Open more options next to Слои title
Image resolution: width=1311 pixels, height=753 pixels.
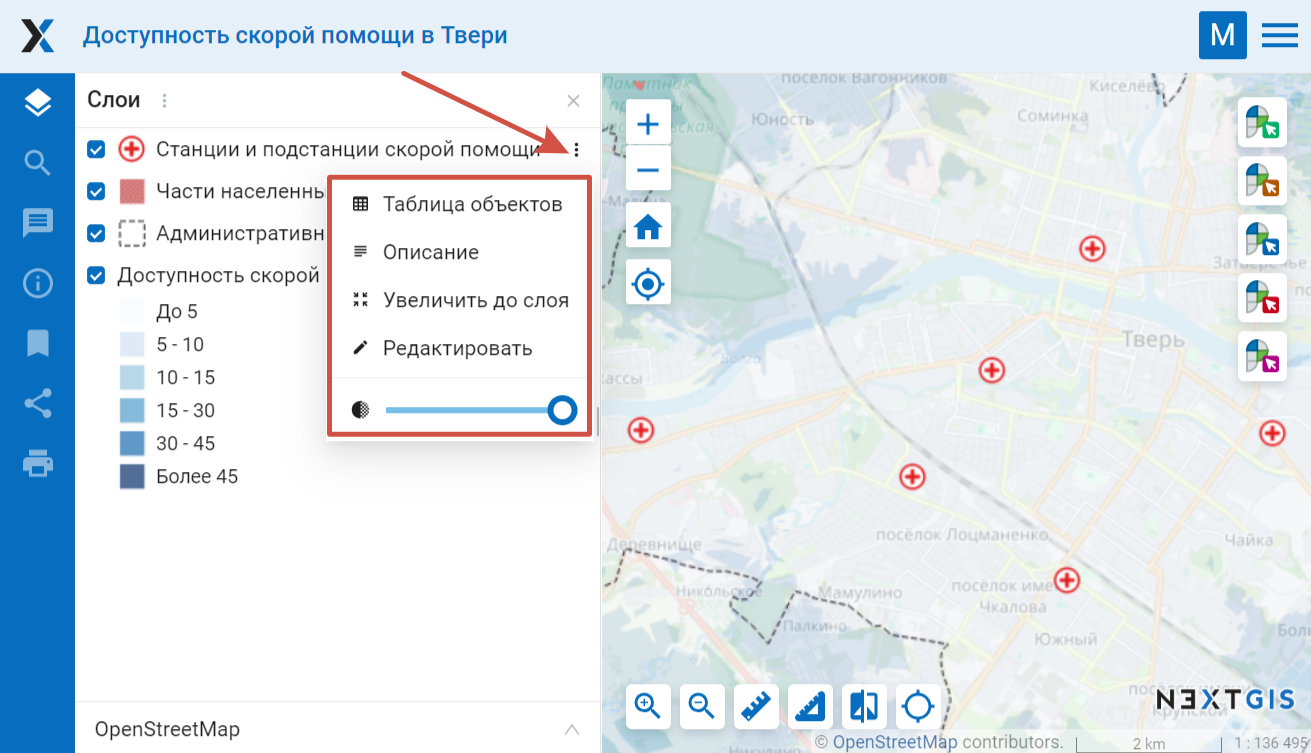[165, 101]
